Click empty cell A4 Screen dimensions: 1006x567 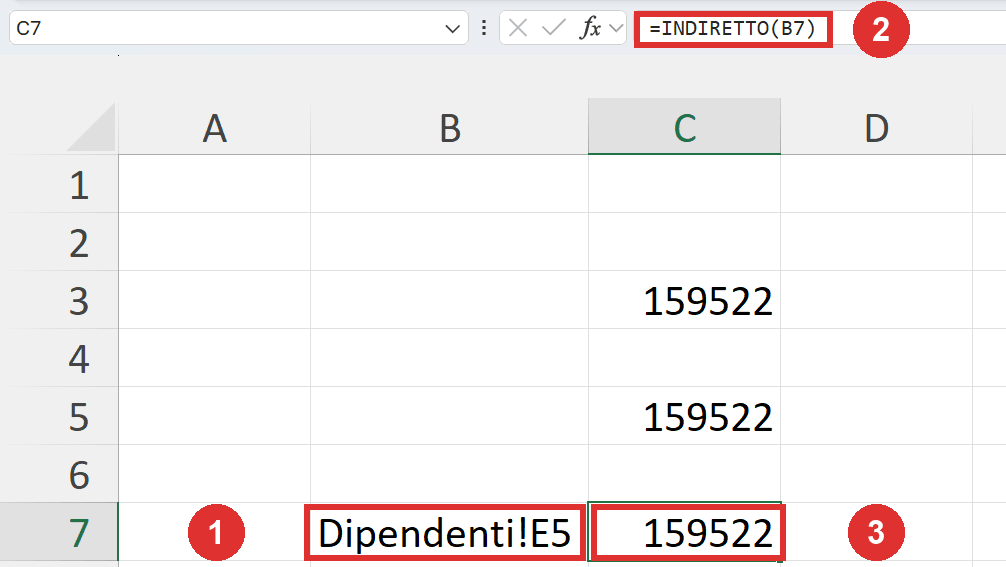(x=214, y=358)
